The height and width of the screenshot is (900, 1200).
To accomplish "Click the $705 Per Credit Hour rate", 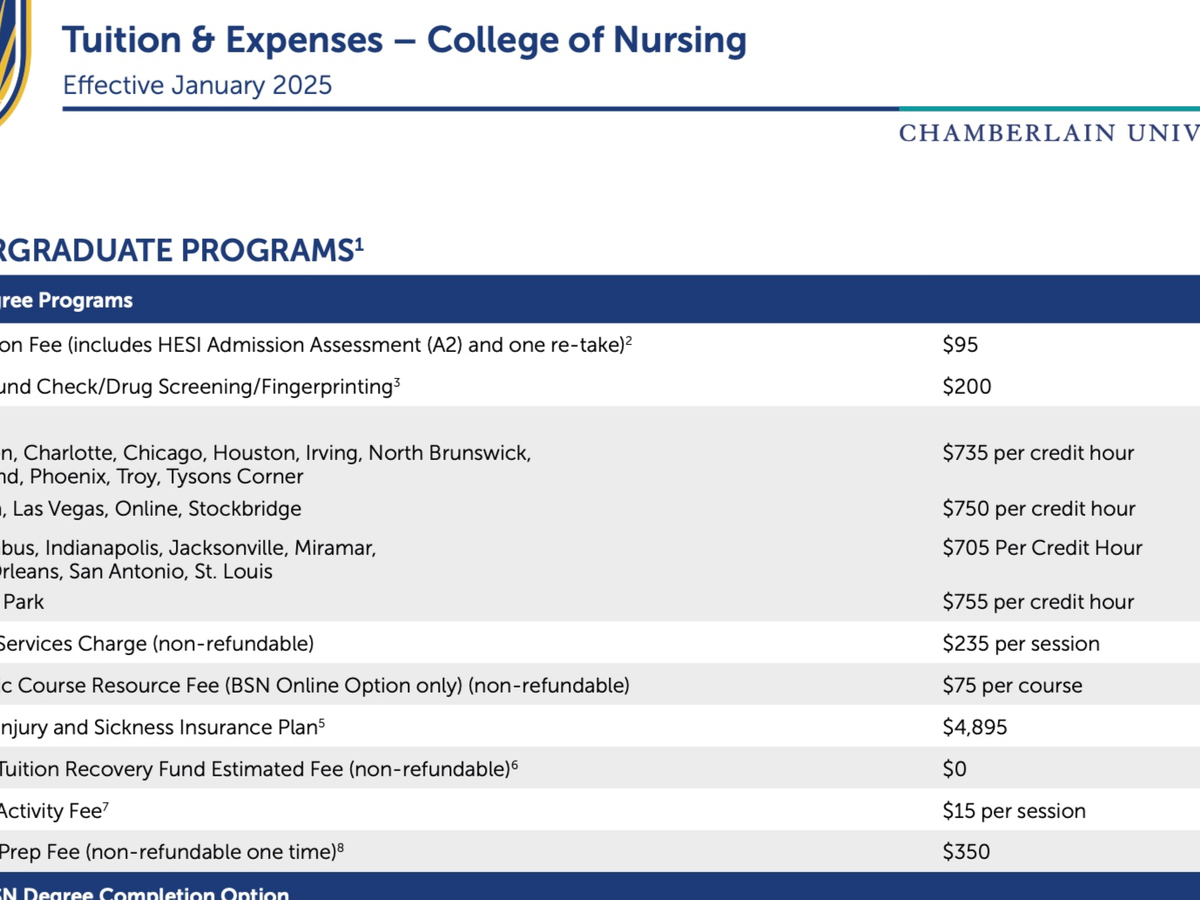I will (x=1042, y=548).
